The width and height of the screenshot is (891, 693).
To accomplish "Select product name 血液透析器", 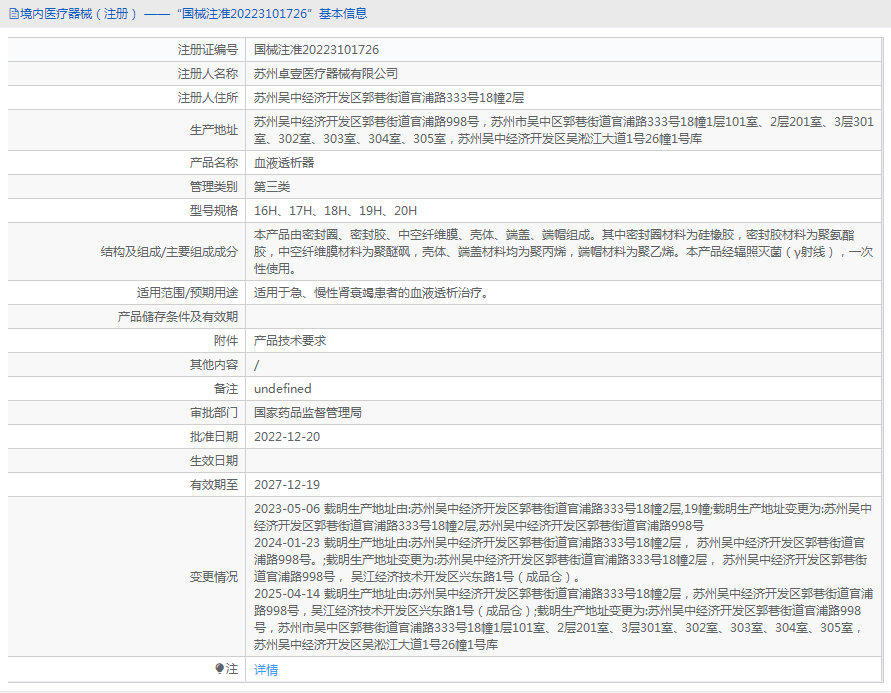I will click(x=284, y=162).
